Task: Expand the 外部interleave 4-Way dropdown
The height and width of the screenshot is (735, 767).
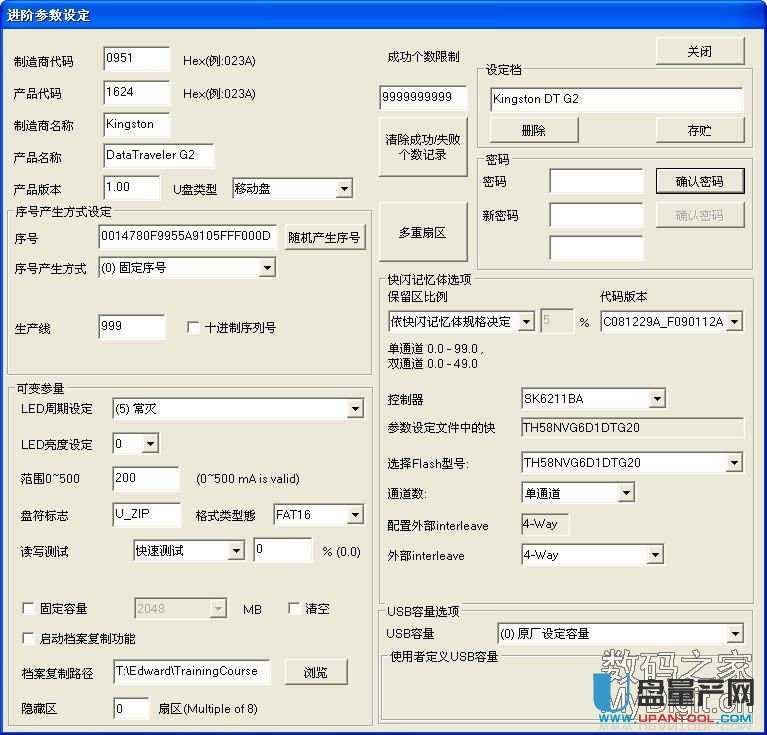Action: pyautogui.click(x=592, y=555)
